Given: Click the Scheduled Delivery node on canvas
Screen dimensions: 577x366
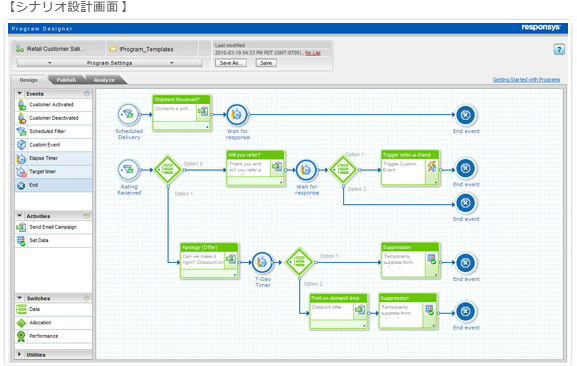Looking at the screenshot, I should [128, 114].
